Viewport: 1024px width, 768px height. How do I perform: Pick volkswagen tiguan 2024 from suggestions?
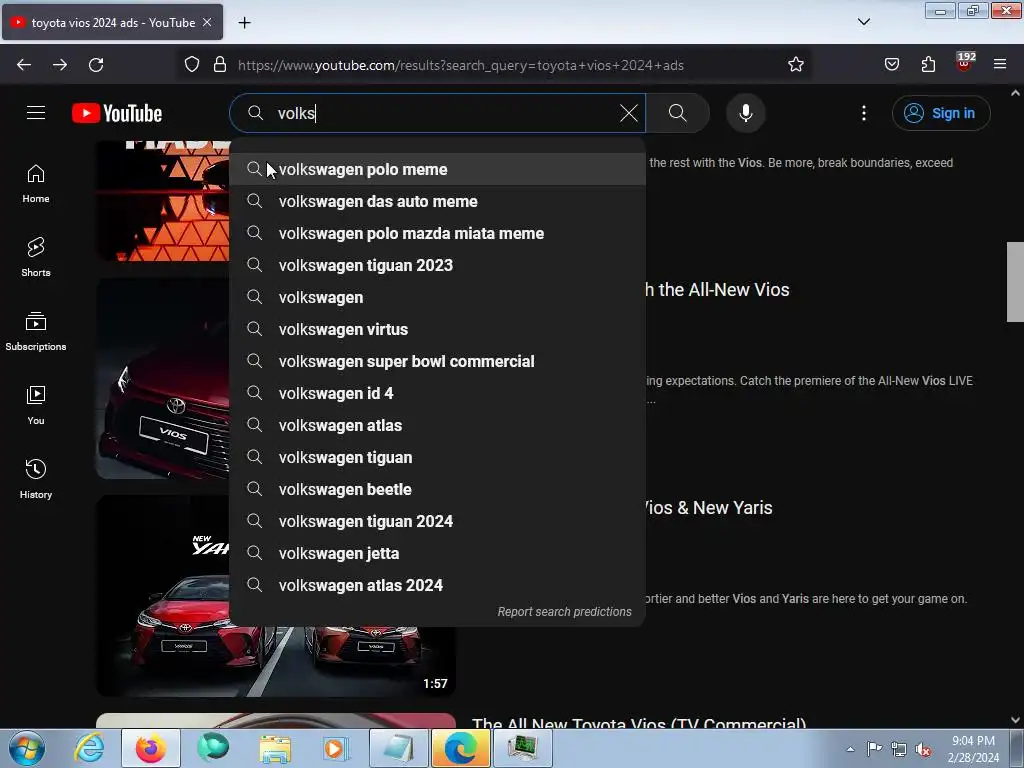click(x=438, y=521)
